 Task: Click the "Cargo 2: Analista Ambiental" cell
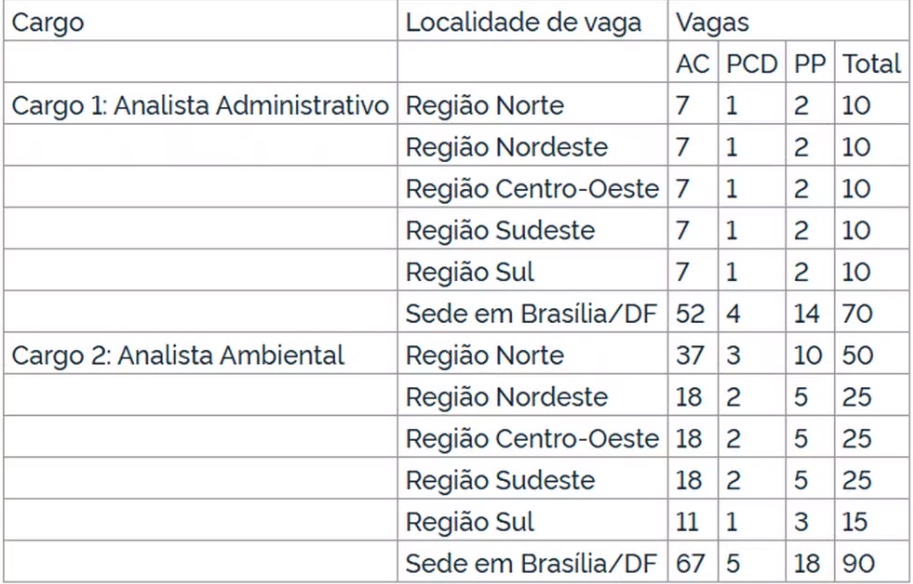tap(178, 355)
